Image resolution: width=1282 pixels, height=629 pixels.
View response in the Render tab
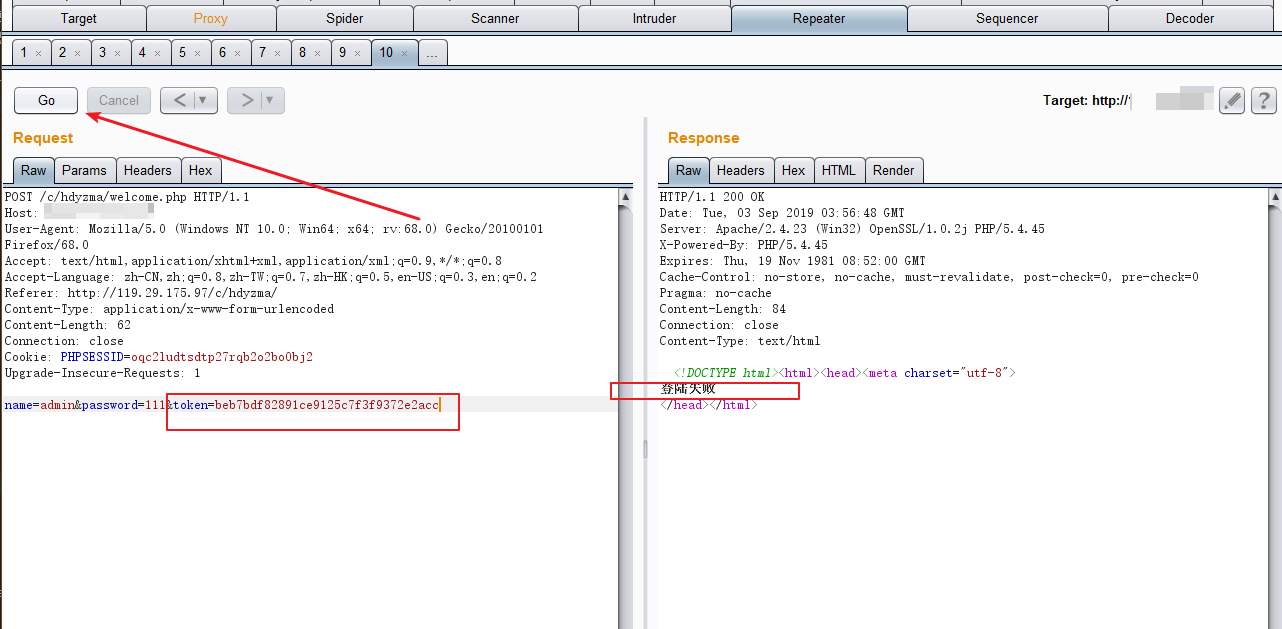[893, 170]
